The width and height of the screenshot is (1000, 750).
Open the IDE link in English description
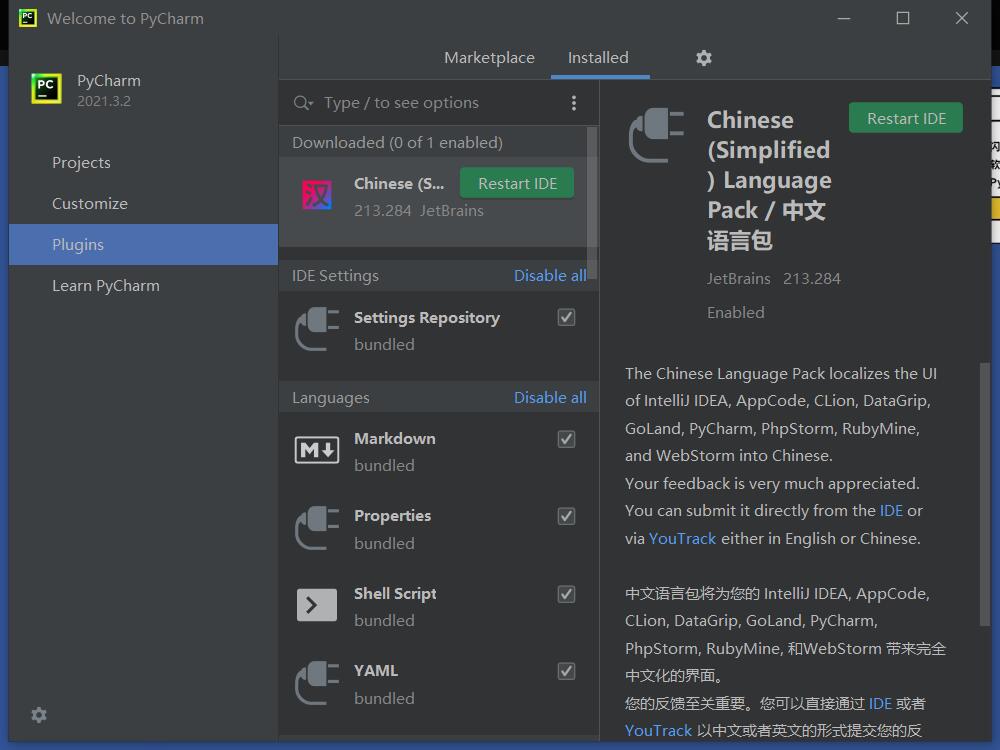point(891,511)
